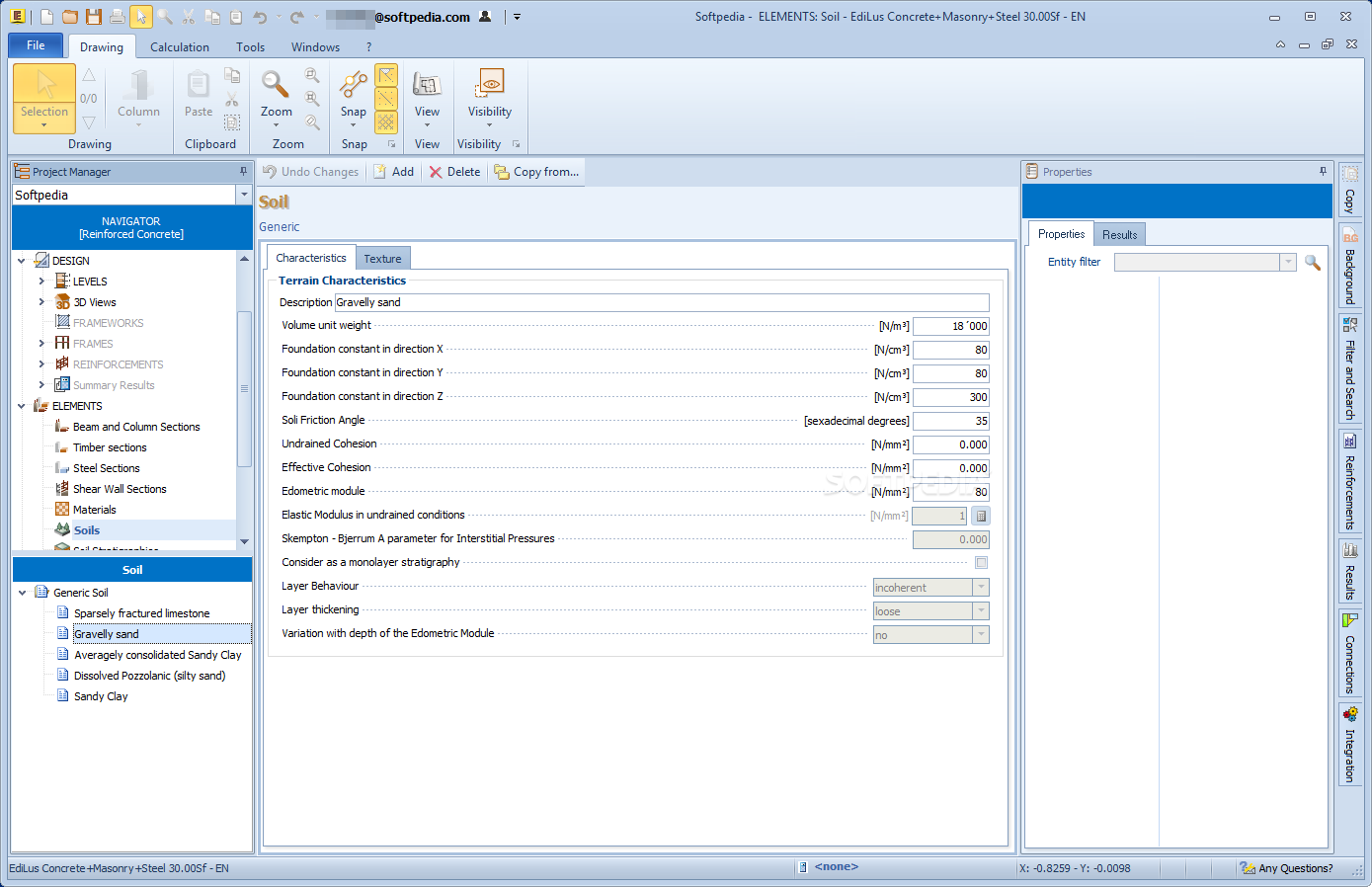Open the Filter and Search side panel
The height and width of the screenshot is (887, 1372).
(1349, 368)
